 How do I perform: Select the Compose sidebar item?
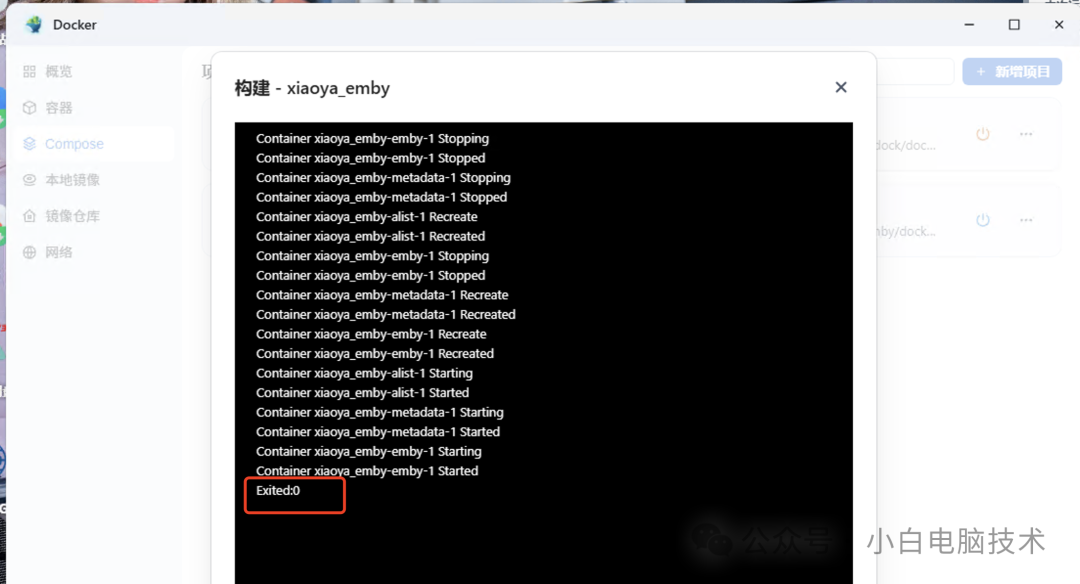(x=94, y=144)
